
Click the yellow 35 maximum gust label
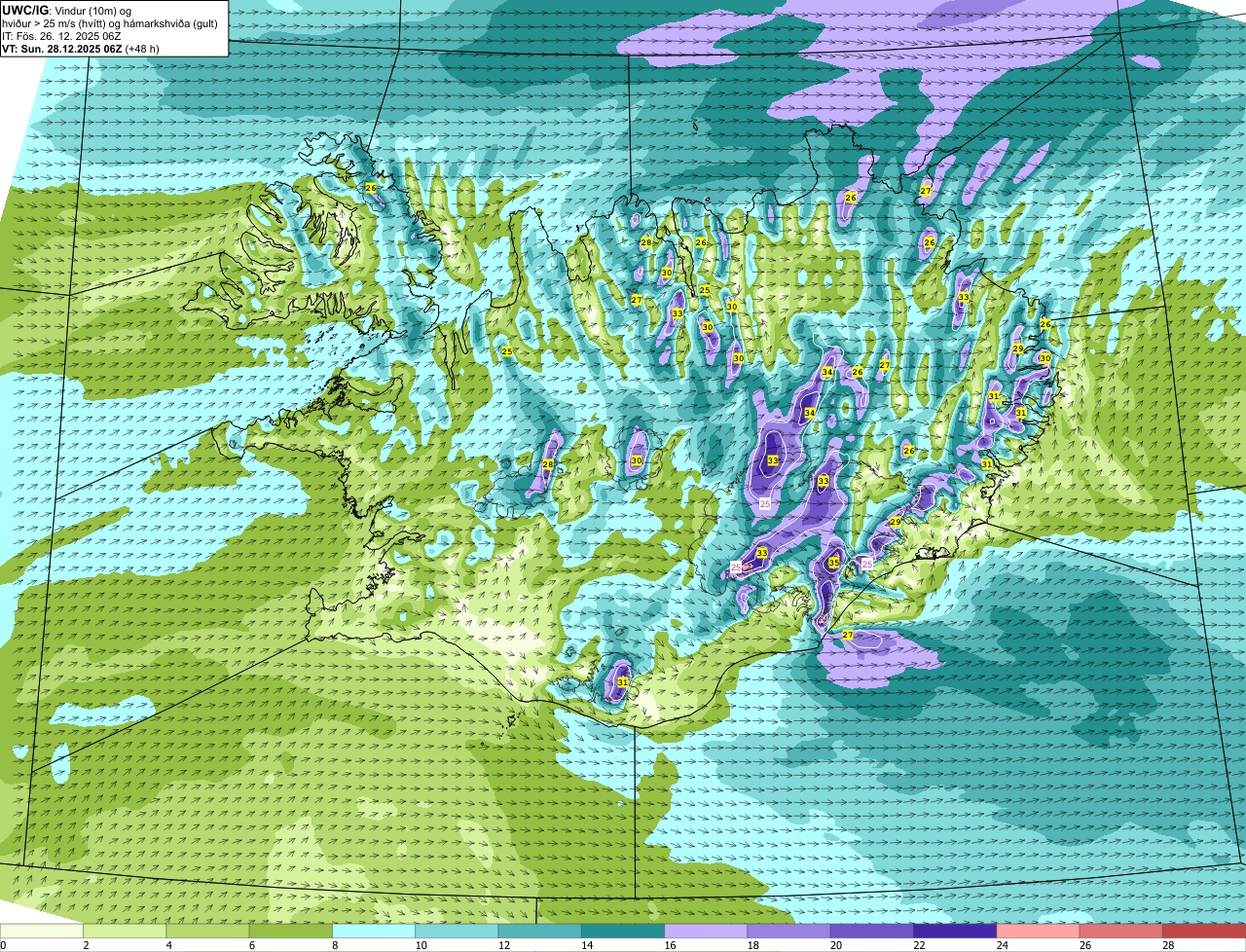pyautogui.click(x=833, y=563)
